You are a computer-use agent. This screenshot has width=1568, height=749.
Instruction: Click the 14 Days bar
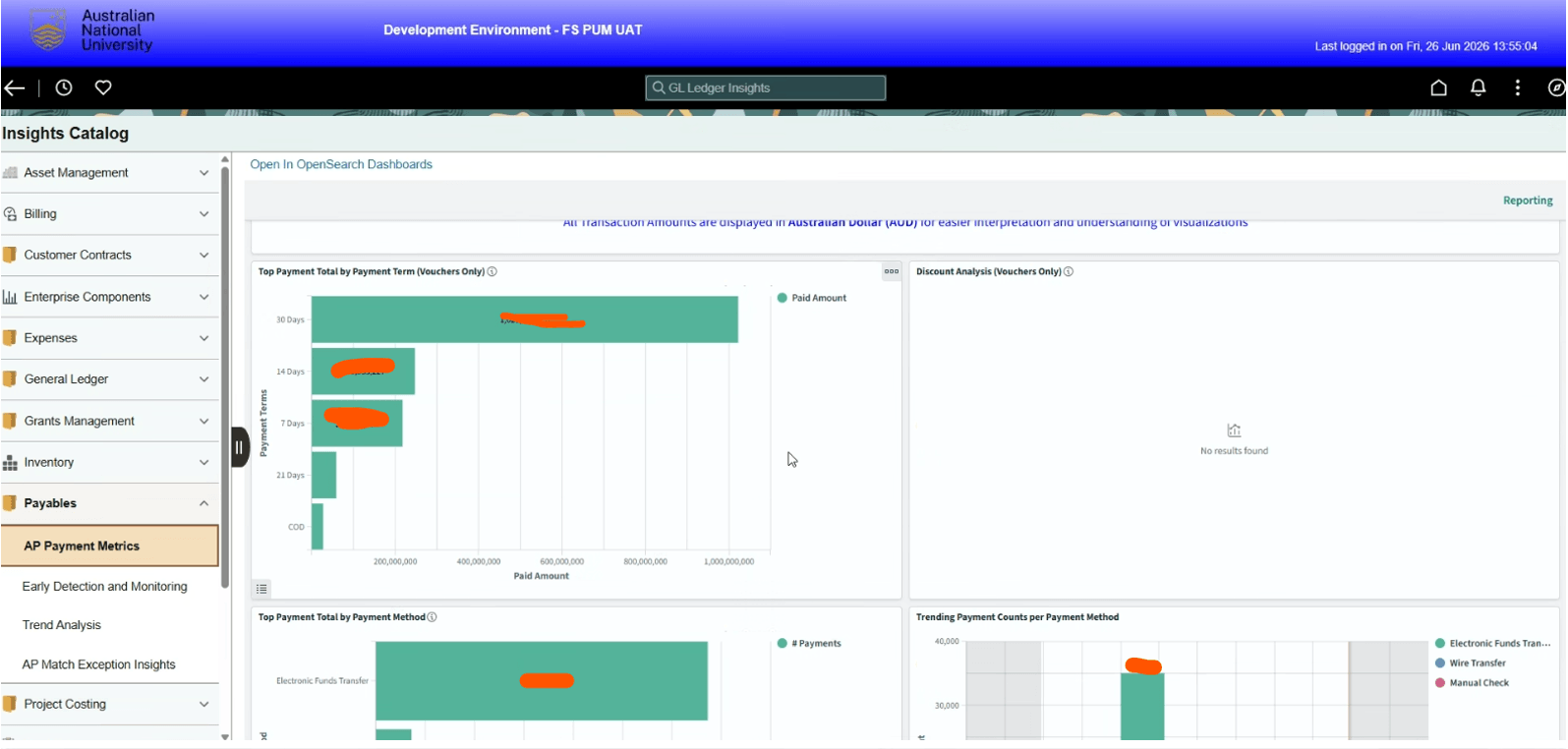(363, 371)
